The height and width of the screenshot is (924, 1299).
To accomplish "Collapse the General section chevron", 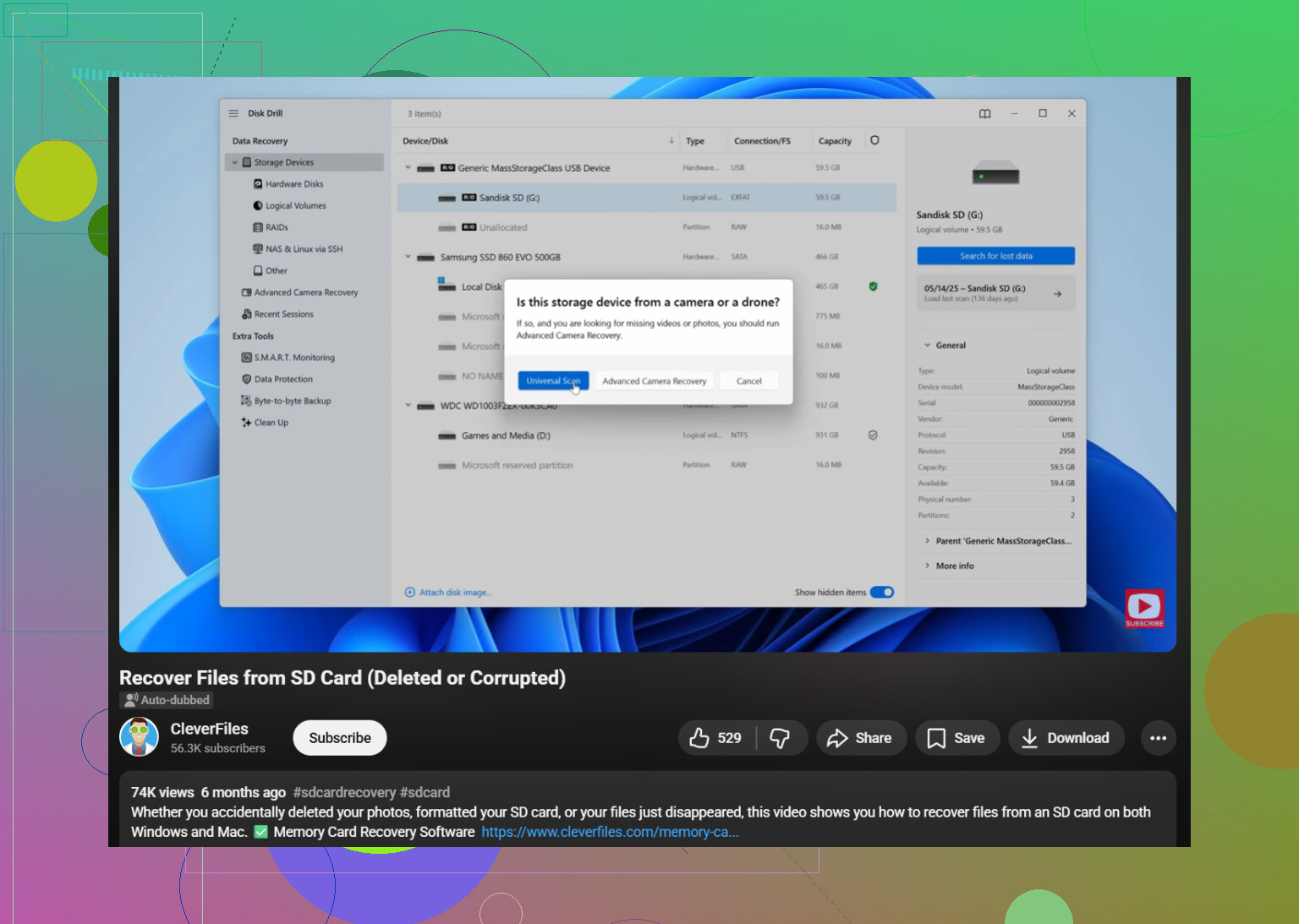I will click(x=927, y=346).
